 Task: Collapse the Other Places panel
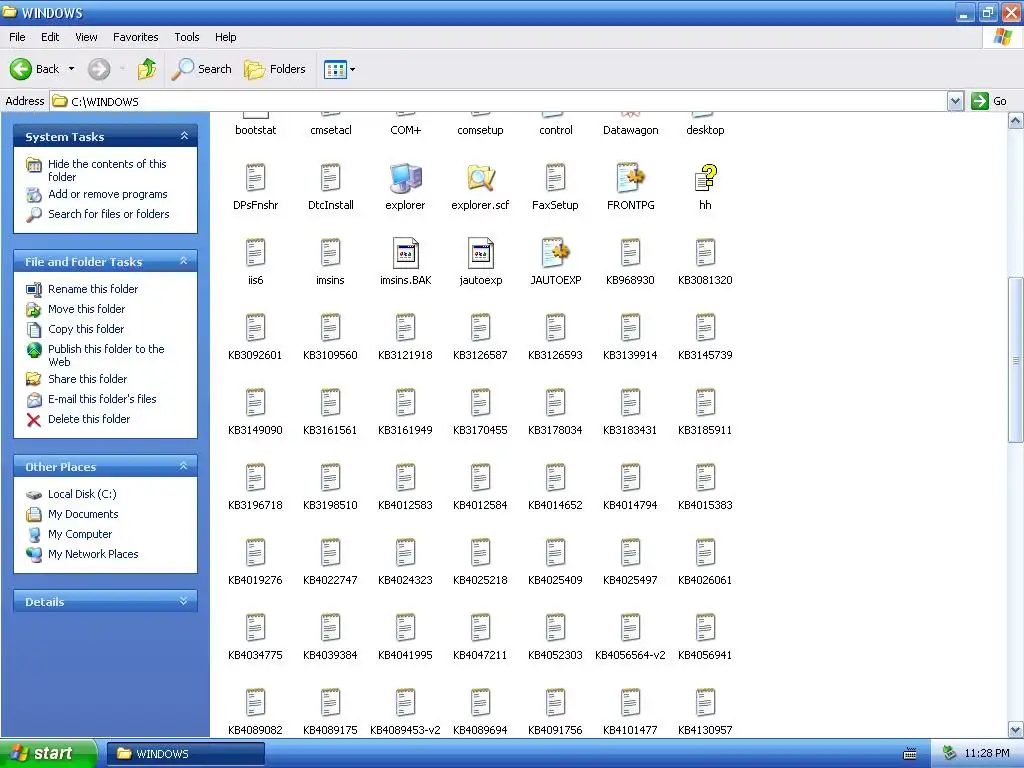coord(184,466)
